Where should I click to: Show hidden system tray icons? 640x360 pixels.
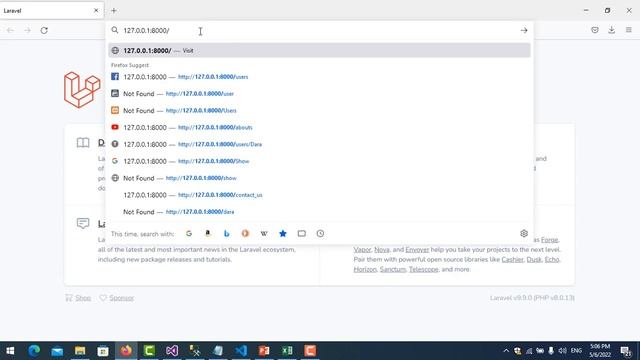click(506, 351)
